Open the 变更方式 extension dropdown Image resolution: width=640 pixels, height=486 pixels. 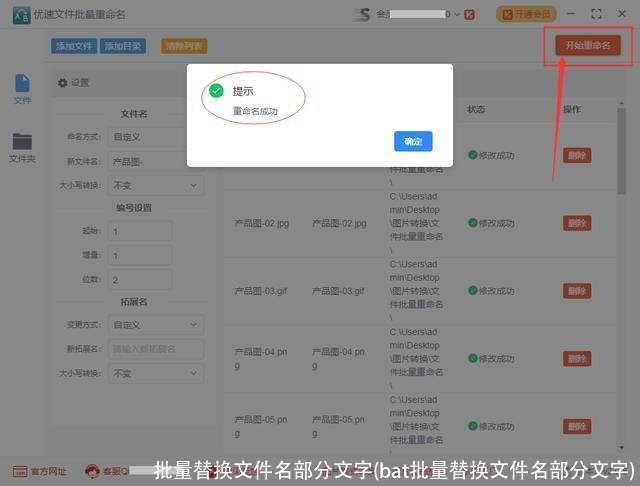click(x=156, y=325)
